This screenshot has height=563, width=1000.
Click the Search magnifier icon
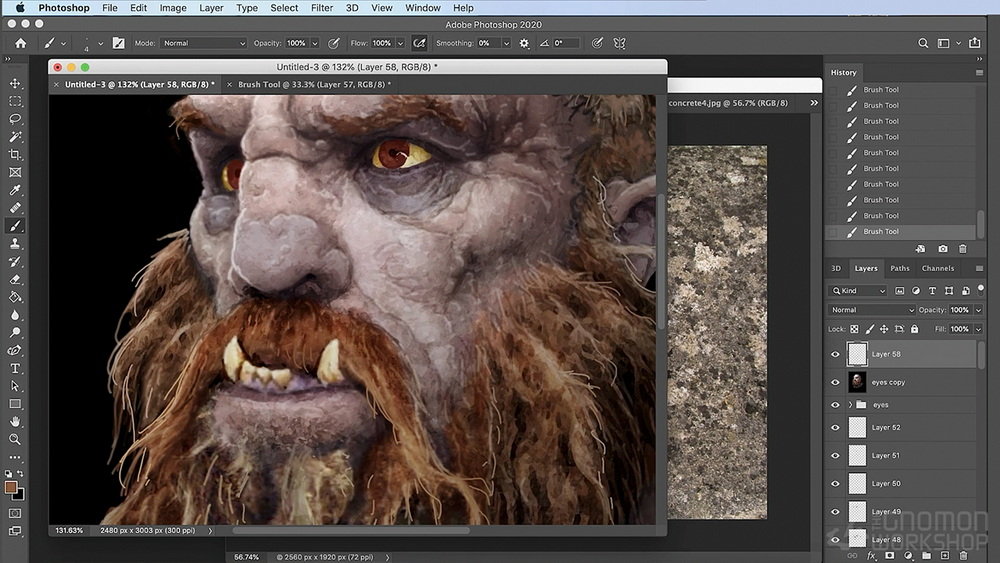pos(923,43)
